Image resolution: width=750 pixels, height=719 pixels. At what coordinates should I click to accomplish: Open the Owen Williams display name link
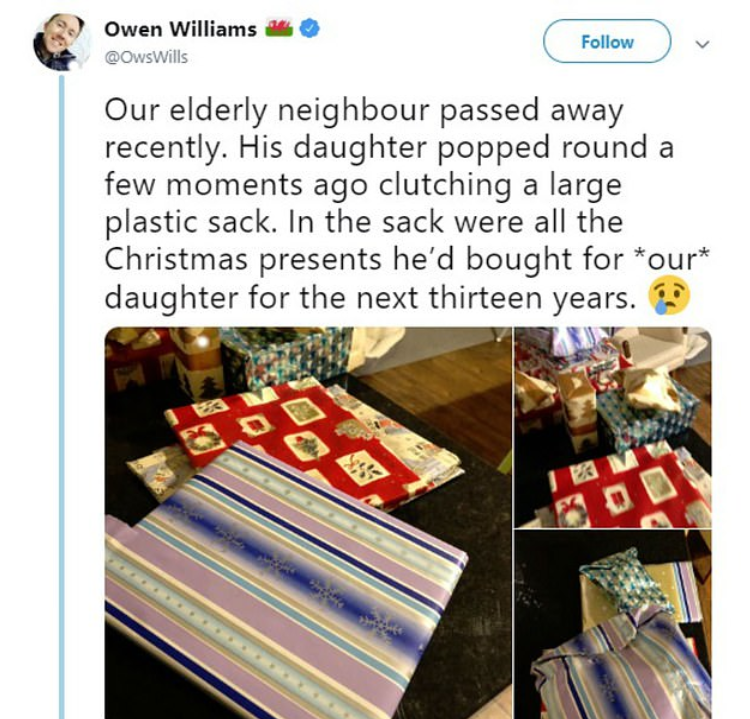[181, 29]
